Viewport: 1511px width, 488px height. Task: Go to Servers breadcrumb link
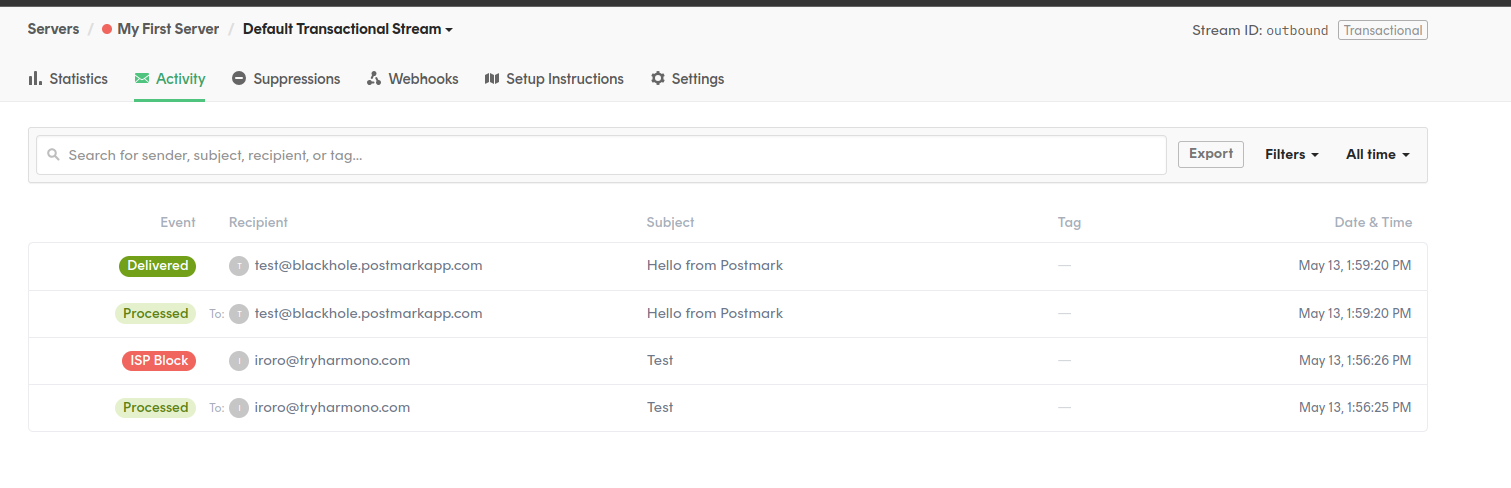53,29
